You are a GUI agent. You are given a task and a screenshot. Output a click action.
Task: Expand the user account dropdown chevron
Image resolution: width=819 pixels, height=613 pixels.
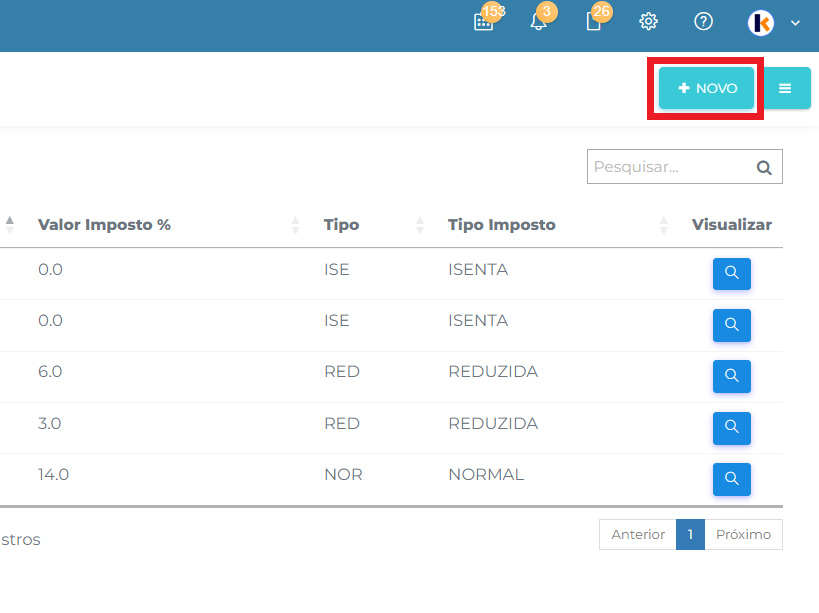pos(796,23)
